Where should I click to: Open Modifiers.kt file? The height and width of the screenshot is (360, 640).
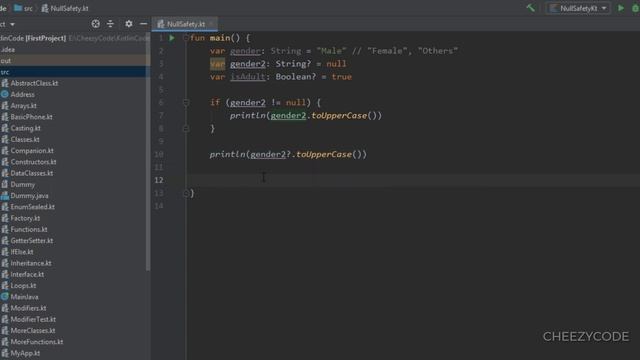point(28,308)
